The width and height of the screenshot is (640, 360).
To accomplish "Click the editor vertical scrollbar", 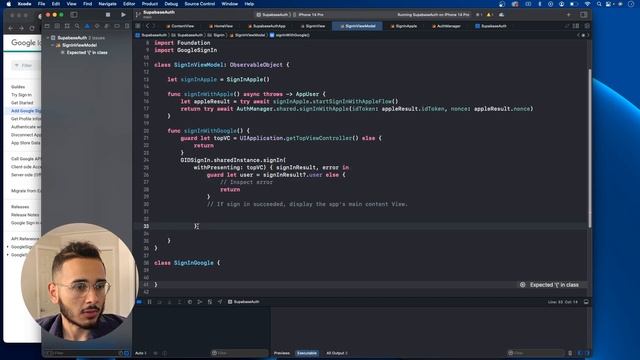I will (589, 149).
